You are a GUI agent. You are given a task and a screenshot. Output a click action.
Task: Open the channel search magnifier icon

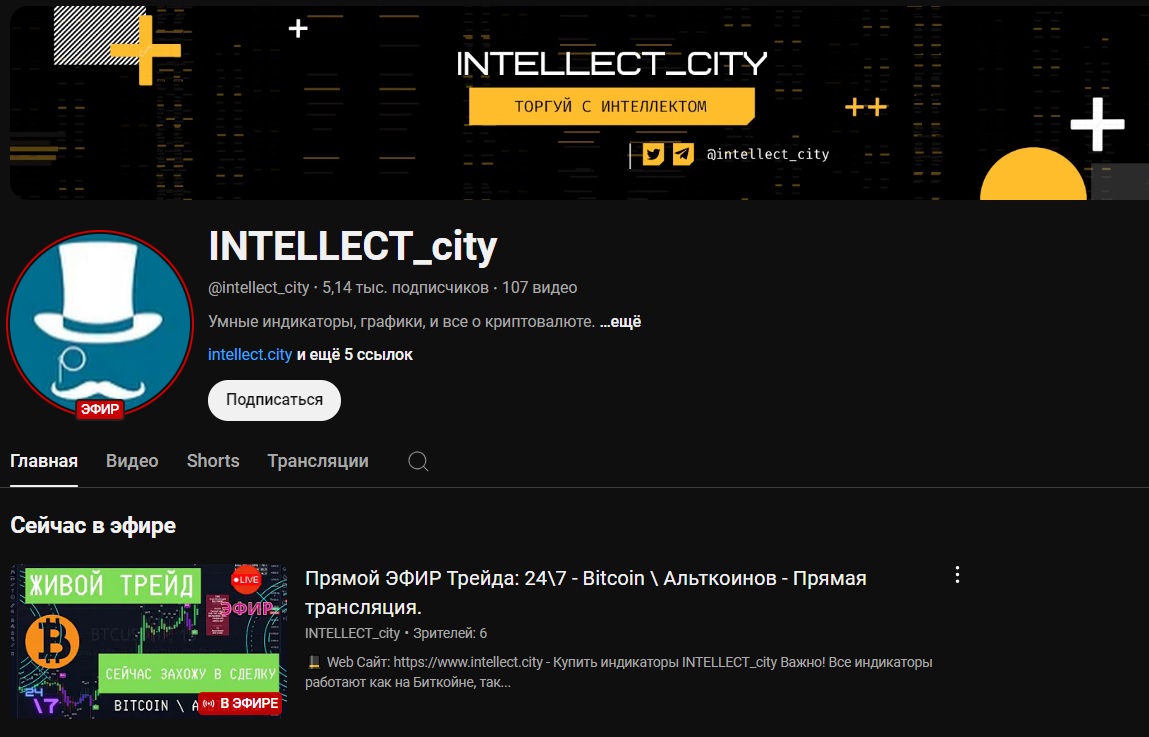(418, 462)
